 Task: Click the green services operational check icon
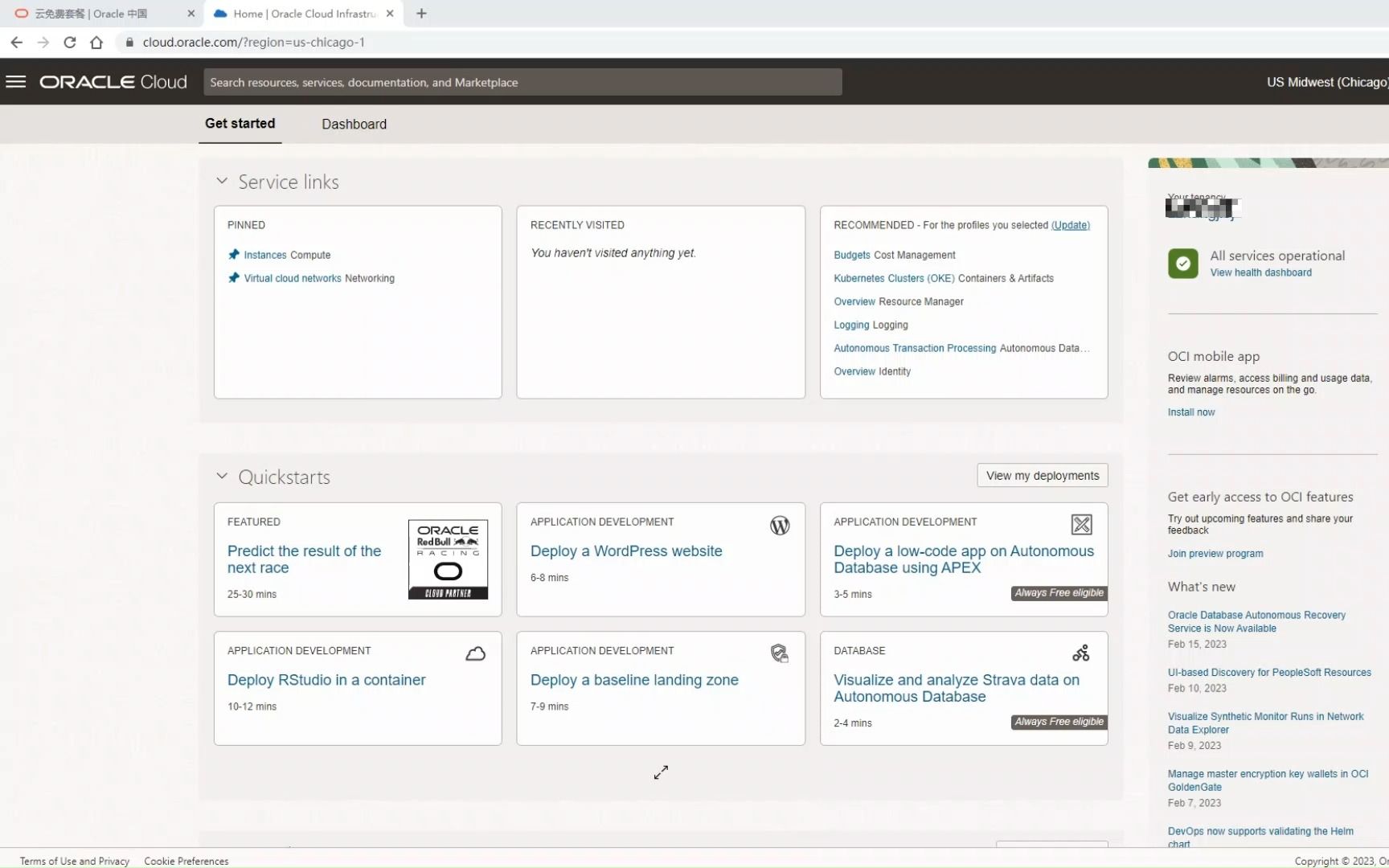[1183, 264]
